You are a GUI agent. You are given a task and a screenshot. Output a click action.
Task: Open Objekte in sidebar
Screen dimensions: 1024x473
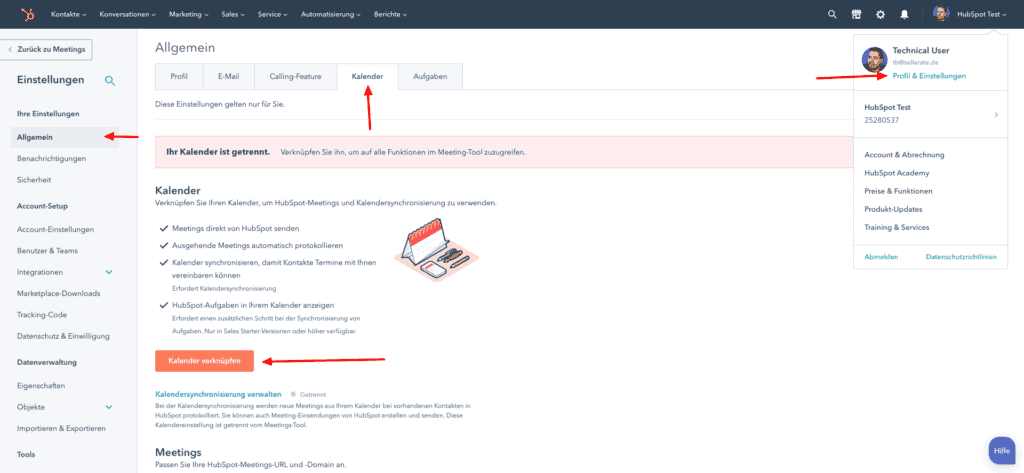31,407
